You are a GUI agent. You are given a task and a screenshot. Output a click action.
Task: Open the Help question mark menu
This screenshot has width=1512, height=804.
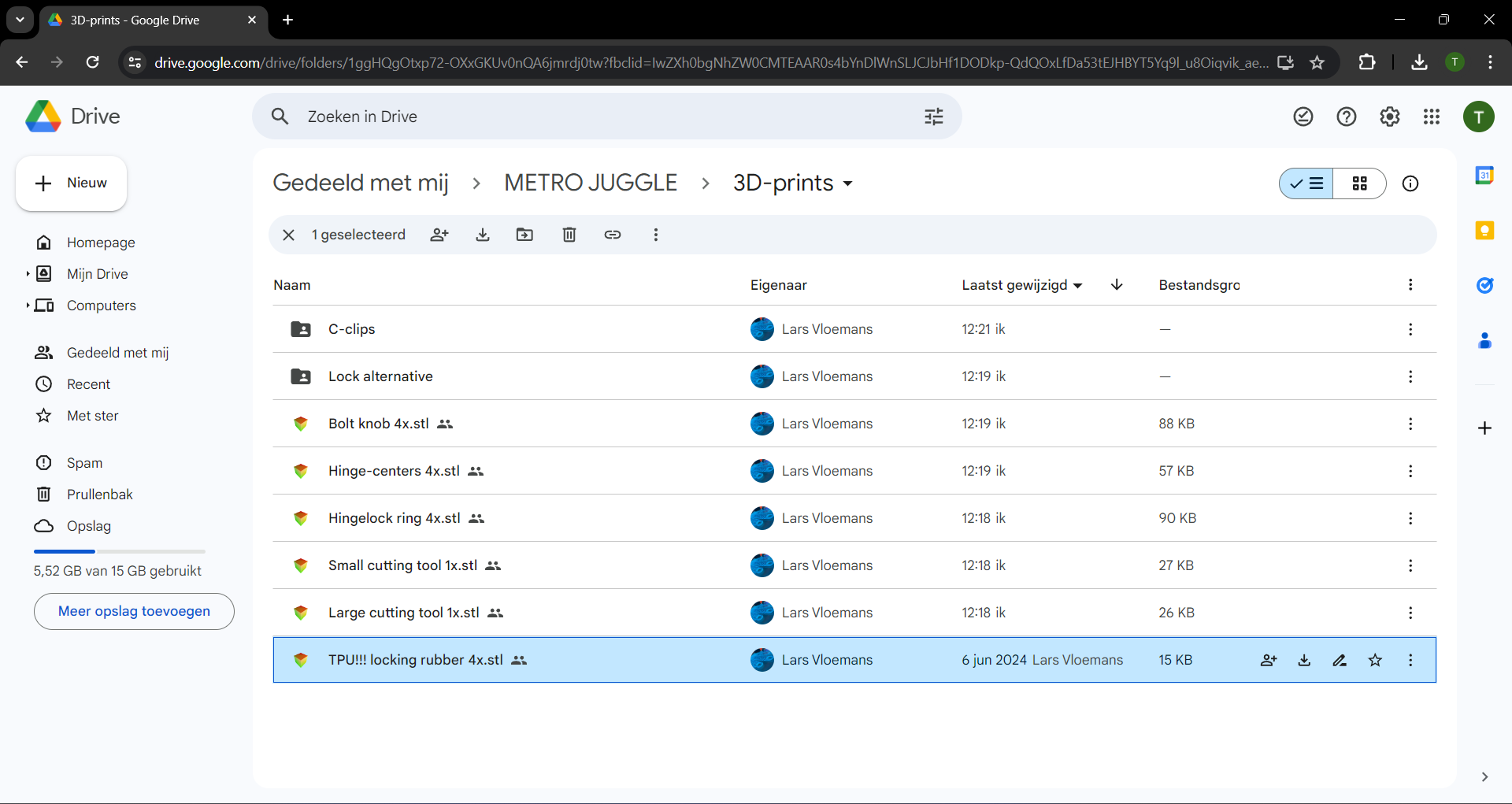[1347, 117]
